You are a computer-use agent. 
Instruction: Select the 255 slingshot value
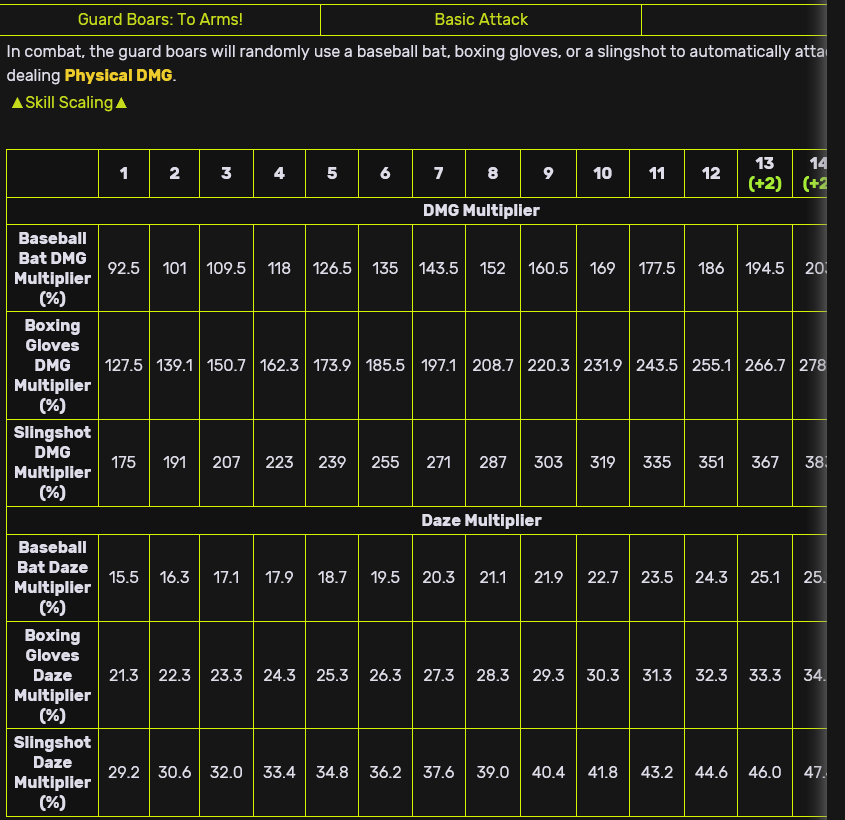[385, 462]
